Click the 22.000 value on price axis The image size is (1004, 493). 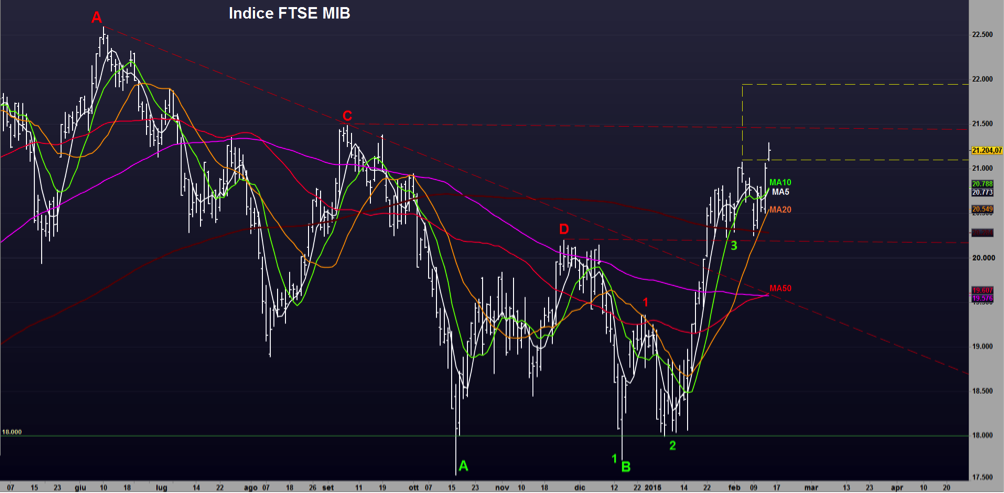tap(982, 79)
